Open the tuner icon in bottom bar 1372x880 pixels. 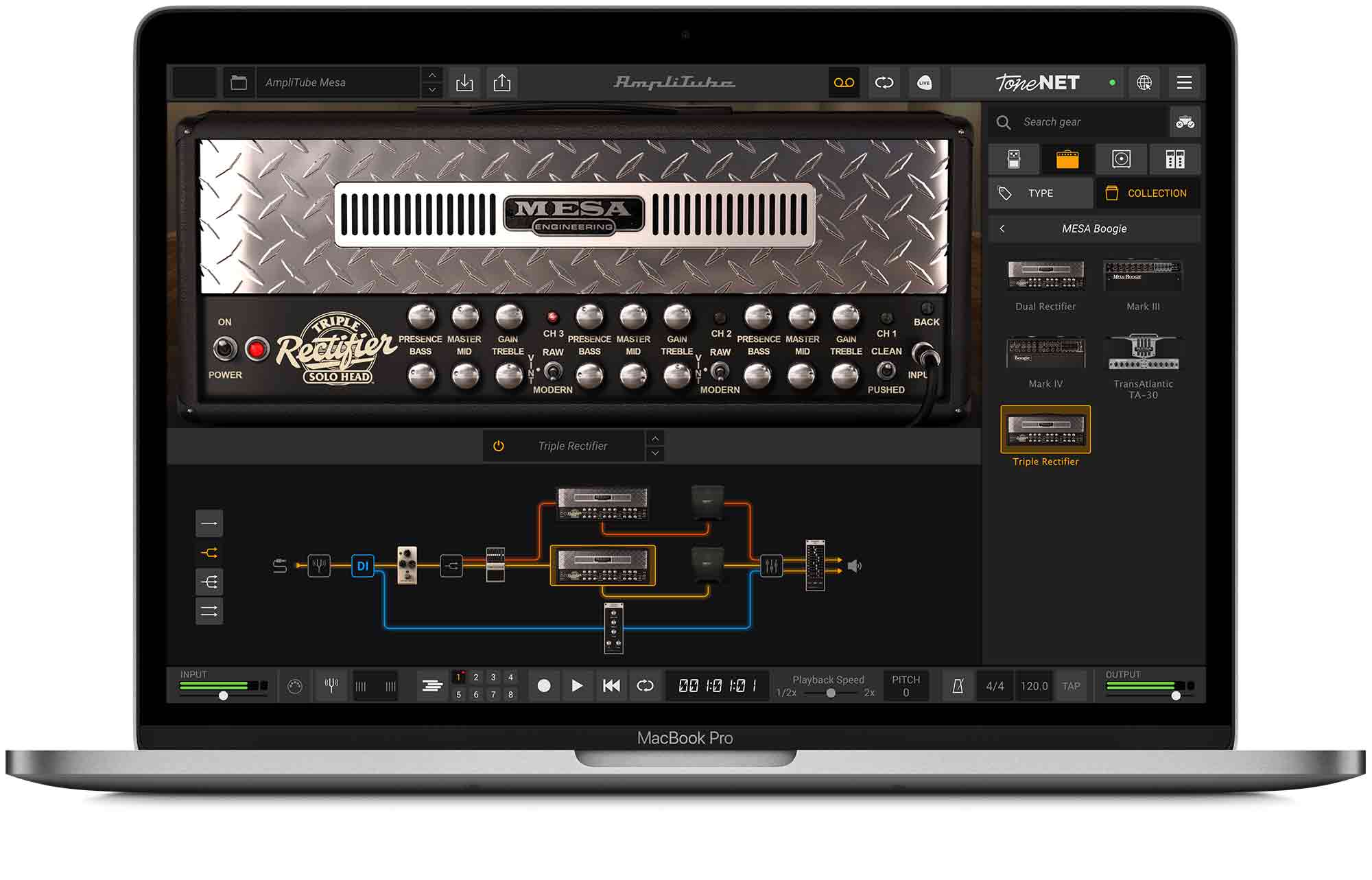pos(331,685)
